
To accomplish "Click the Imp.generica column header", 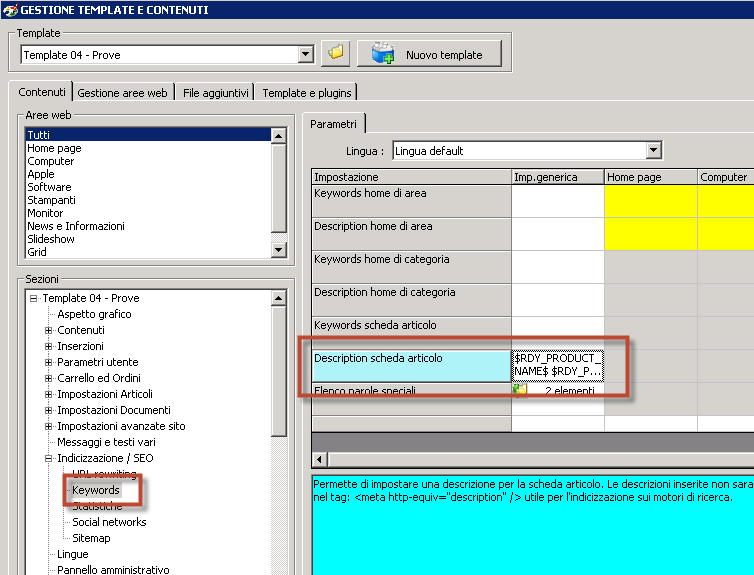I will [x=558, y=177].
